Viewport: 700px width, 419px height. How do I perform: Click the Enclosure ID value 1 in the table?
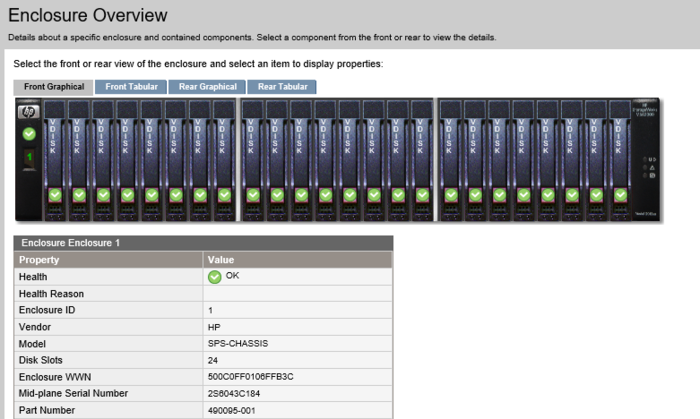[210, 311]
